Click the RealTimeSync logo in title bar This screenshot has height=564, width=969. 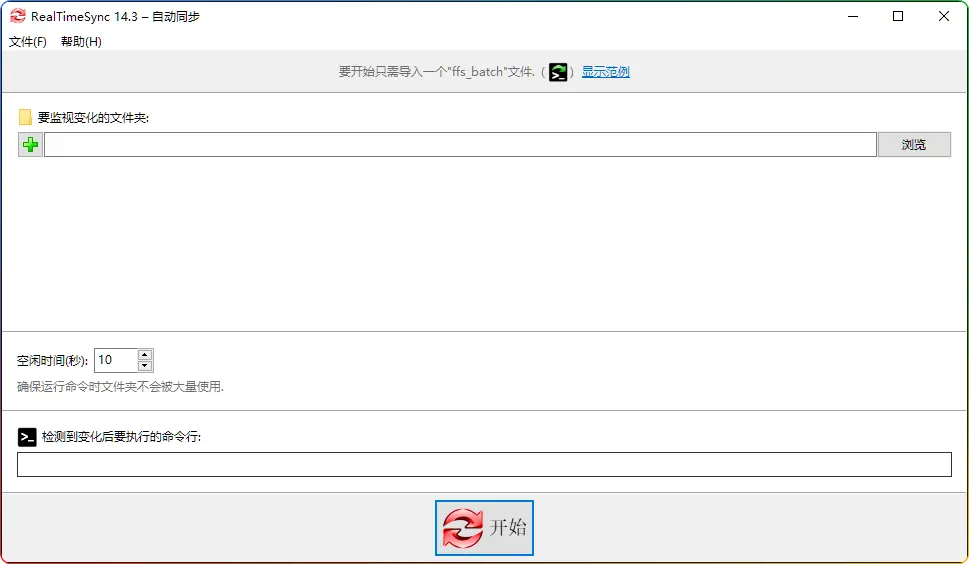[x=17, y=17]
